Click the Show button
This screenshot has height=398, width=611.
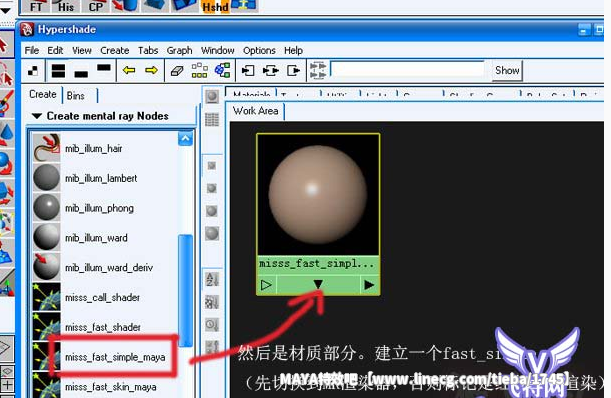tap(507, 71)
